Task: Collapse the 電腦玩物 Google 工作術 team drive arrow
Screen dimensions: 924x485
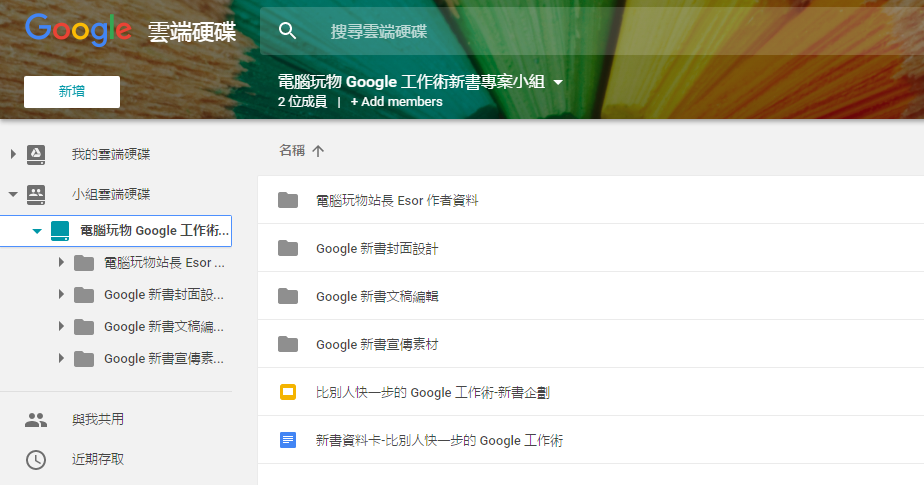Action: (37, 231)
